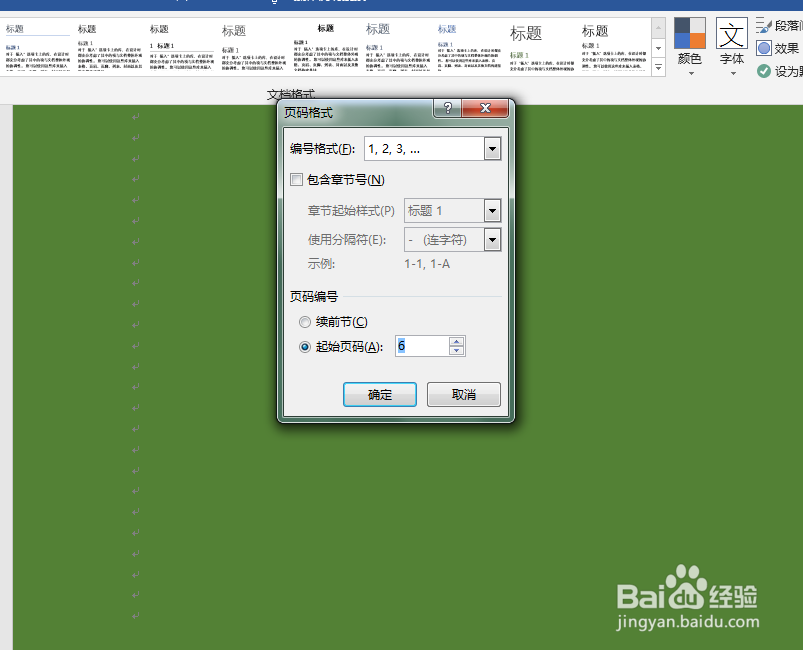Screen dimensions: 803x650
Task: Select the 续前节 radio option
Action: coord(304,321)
